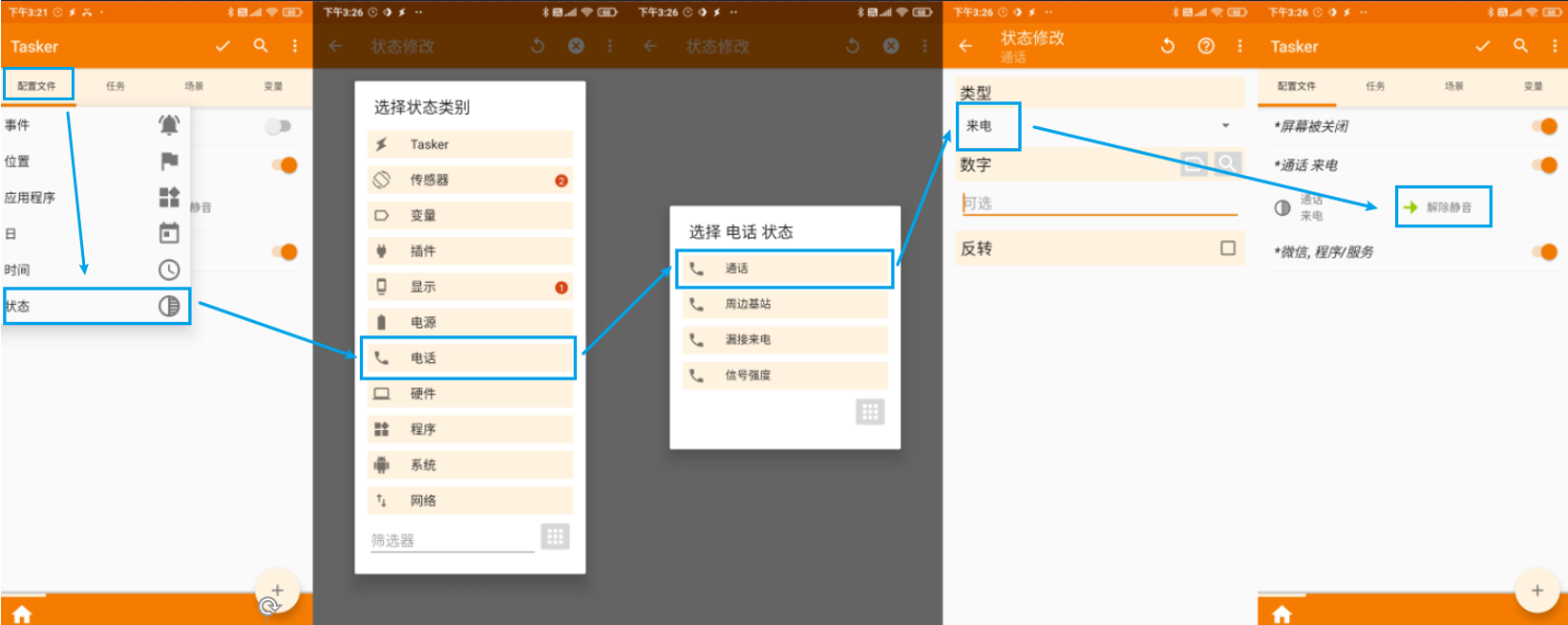Screen dimensions: 1568x625
Task: Click the half-circle contrast icon beside 状态
Action: point(169,306)
